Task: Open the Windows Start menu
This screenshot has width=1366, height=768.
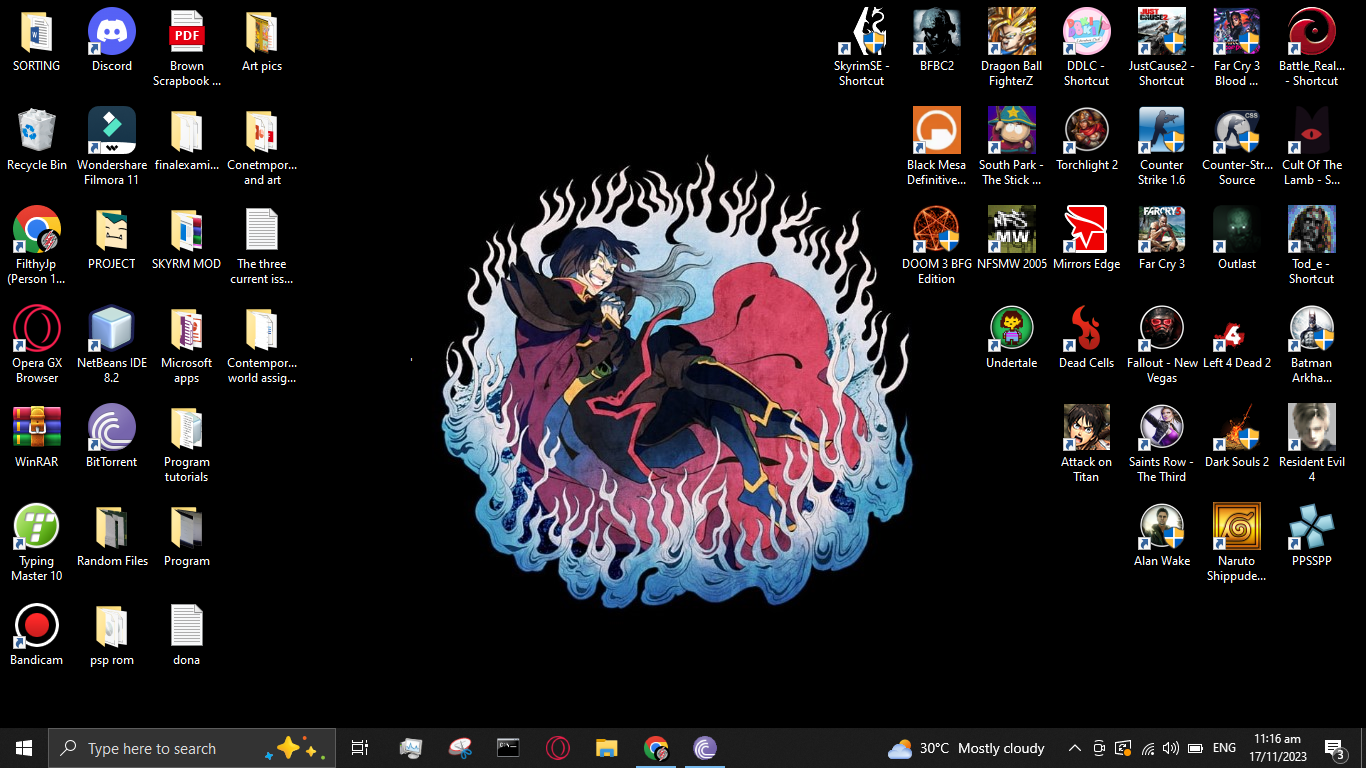Action: click(x=24, y=748)
